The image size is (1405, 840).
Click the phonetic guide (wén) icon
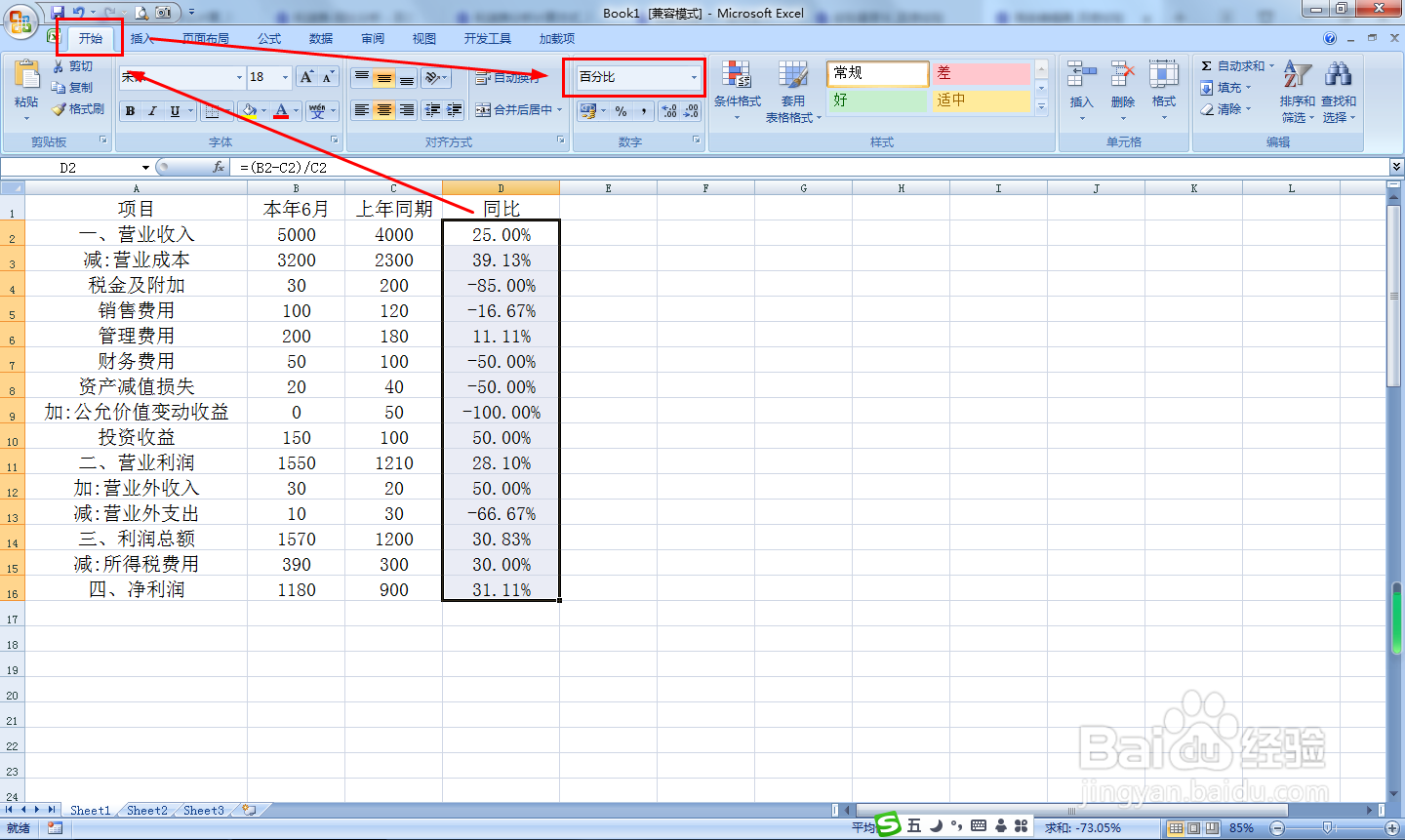pyautogui.click(x=317, y=111)
